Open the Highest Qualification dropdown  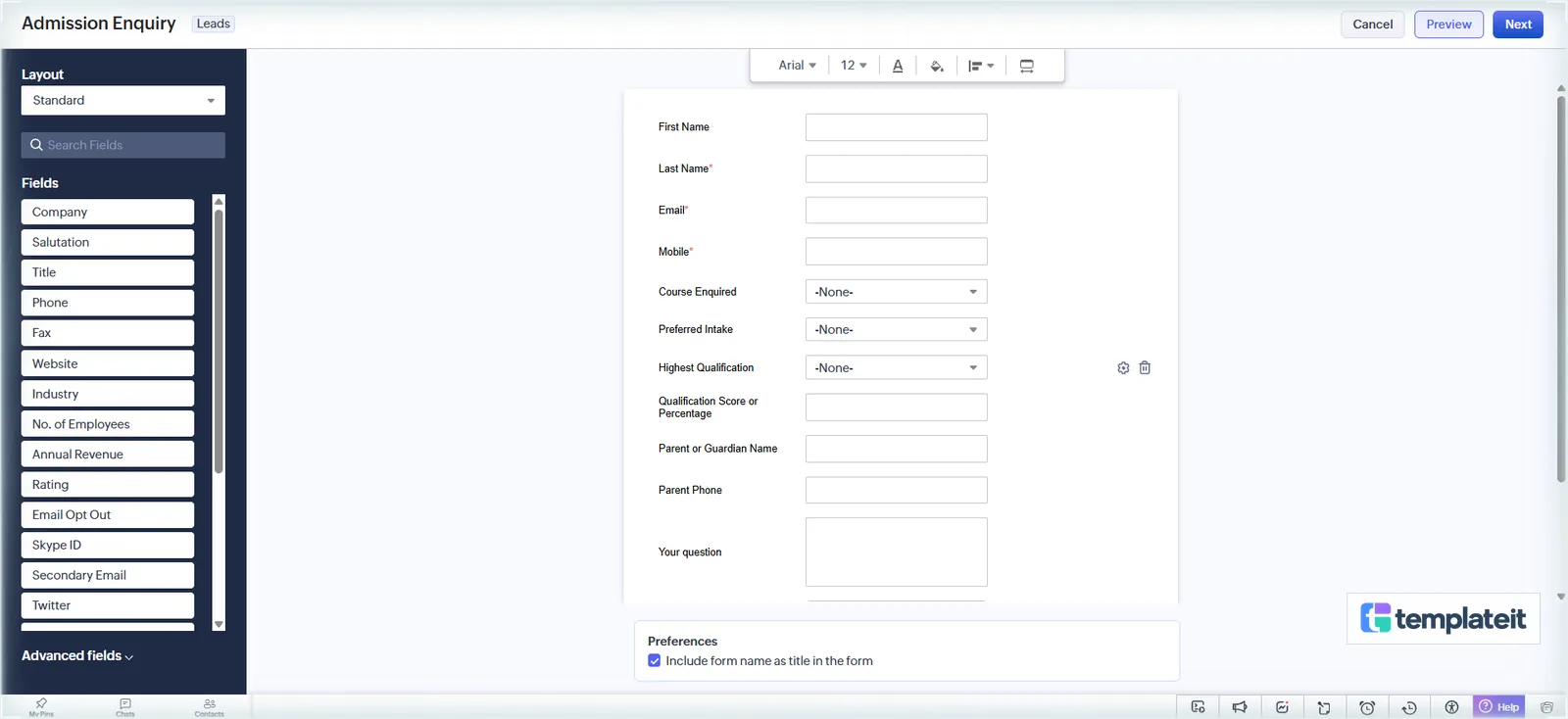click(x=897, y=367)
